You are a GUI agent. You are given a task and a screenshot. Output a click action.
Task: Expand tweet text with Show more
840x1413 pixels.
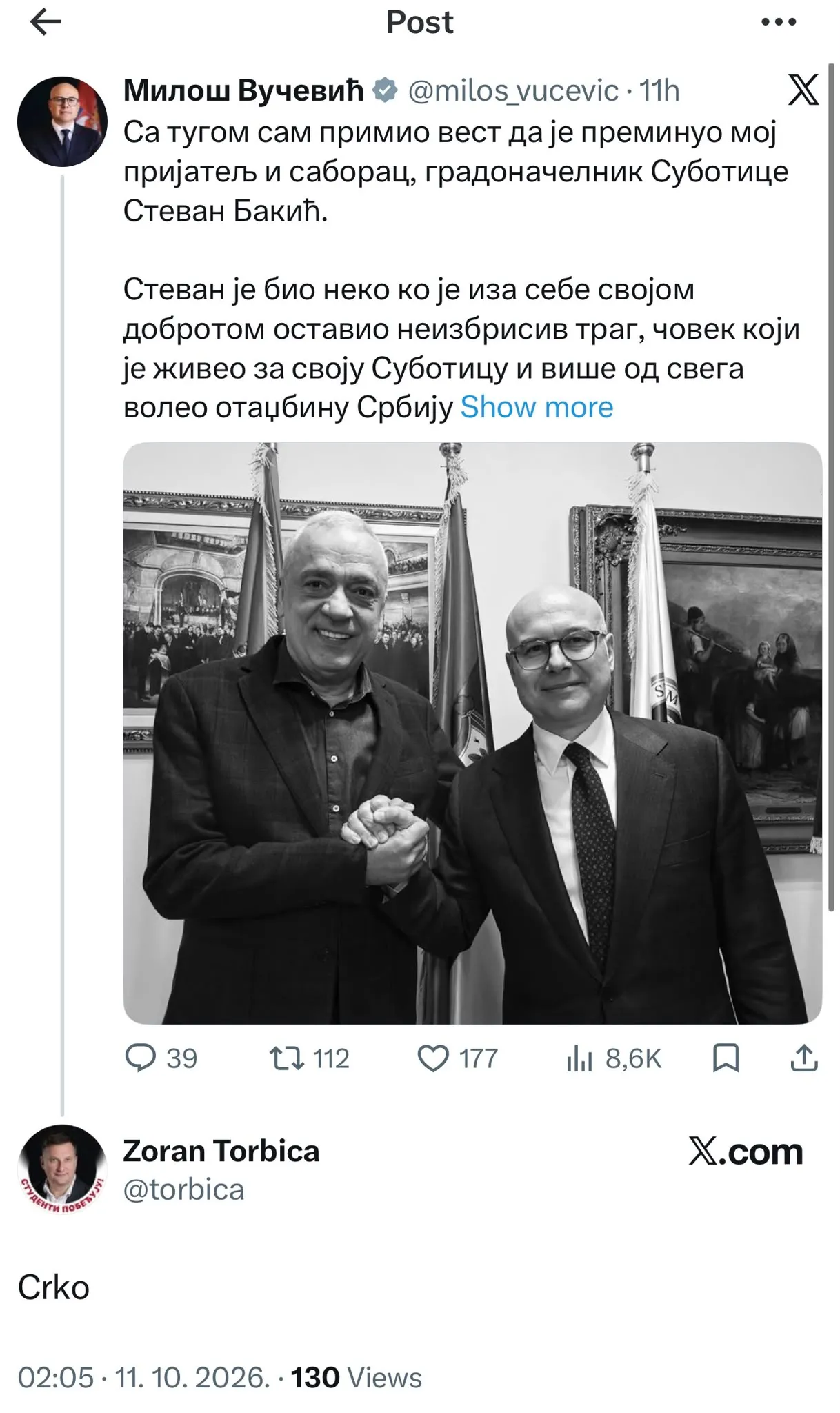537,408
